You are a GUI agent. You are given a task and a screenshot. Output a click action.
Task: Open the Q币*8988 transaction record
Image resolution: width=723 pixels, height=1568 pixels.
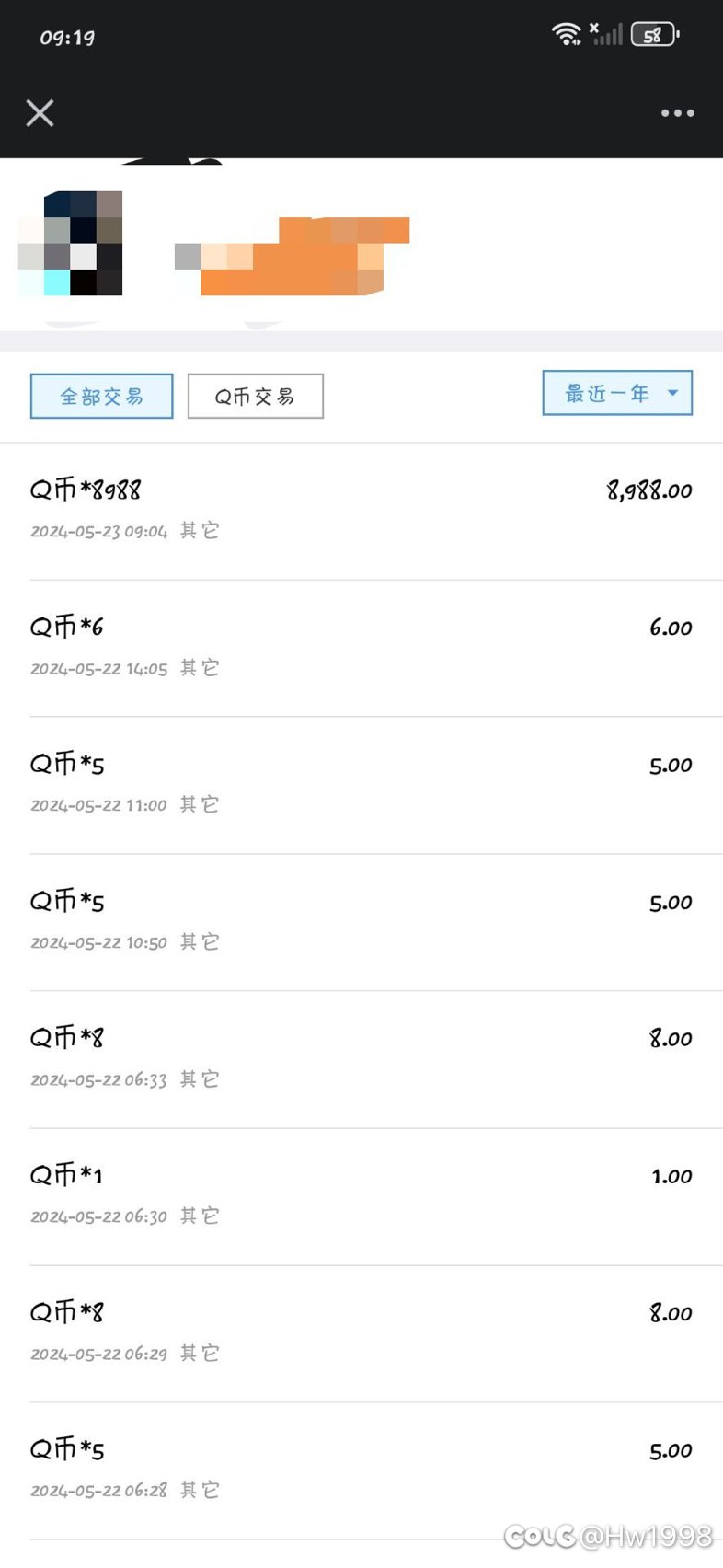(361, 511)
